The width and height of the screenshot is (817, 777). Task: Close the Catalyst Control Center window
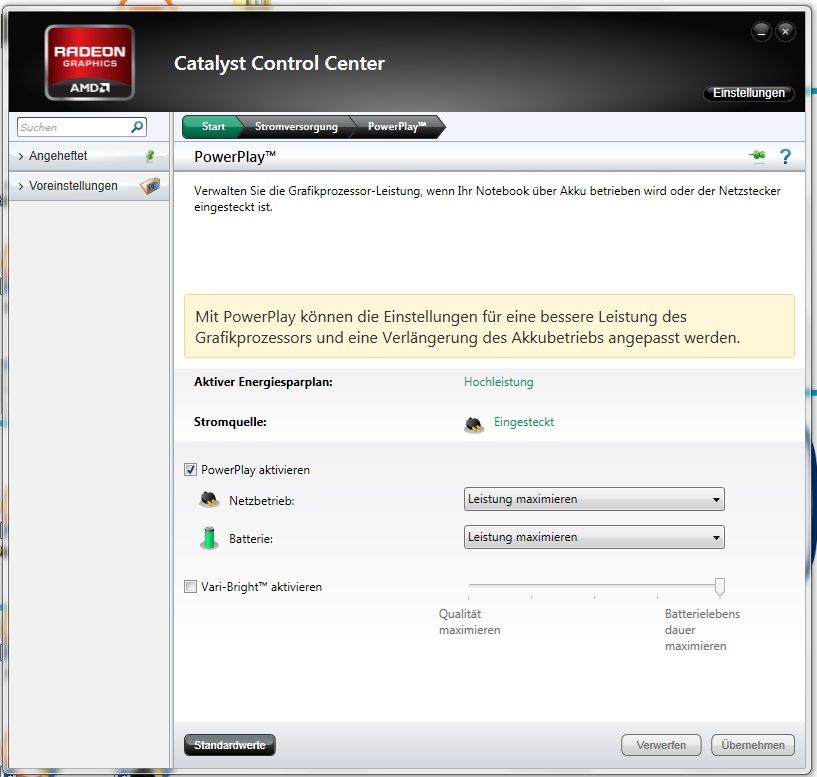[x=785, y=32]
